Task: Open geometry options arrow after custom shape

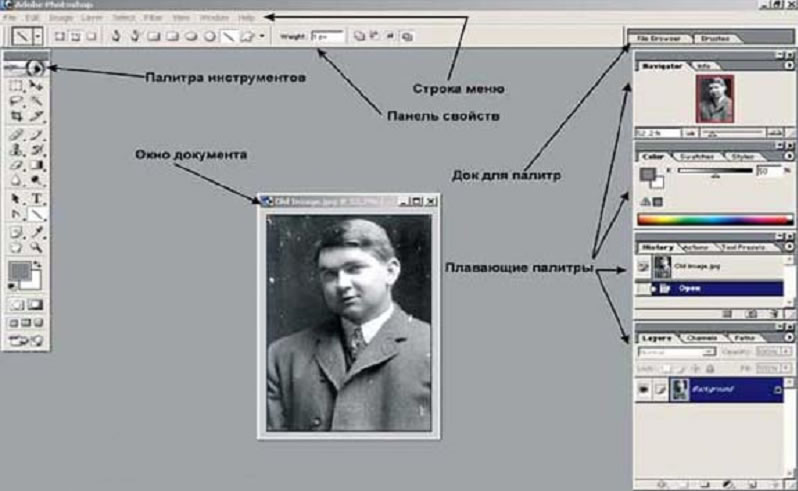Action: point(262,36)
